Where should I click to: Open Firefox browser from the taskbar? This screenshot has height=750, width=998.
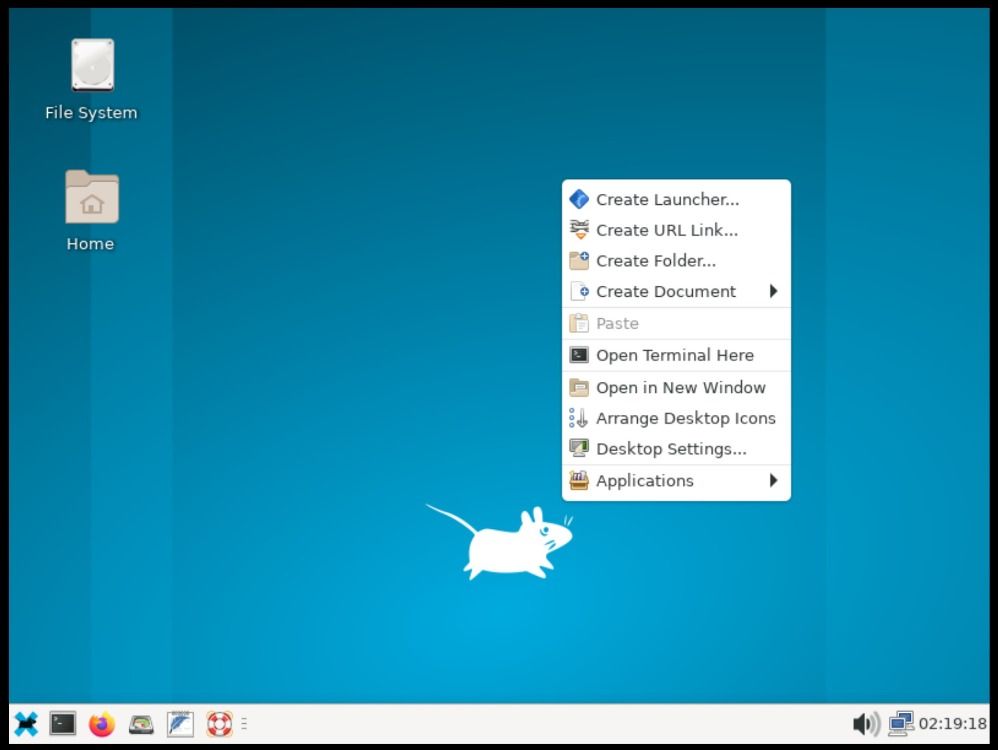pos(100,723)
